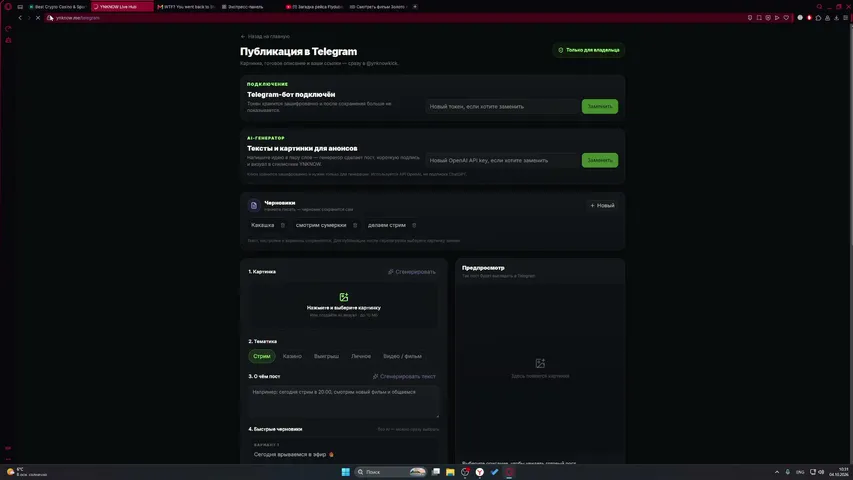853x480 pixels.
Task: Click Заменить button for Telegram token
Action: [599, 106]
